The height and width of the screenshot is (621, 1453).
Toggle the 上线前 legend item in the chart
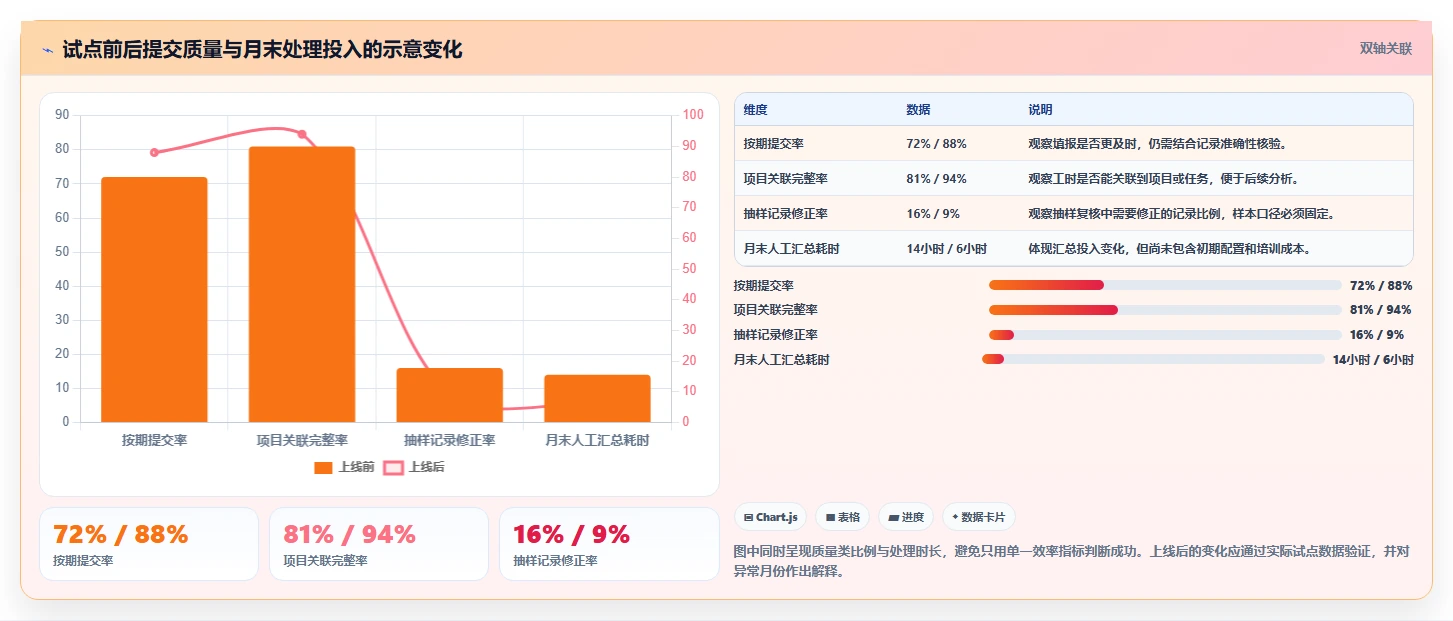pos(344,467)
